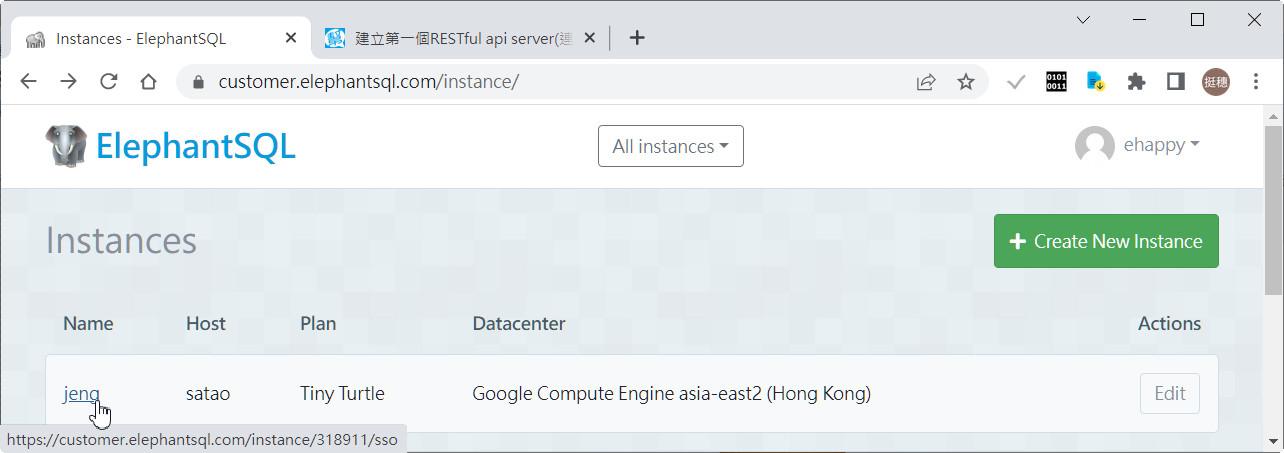Open the Chrome profile avatar
1284x453 pixels.
1215,82
